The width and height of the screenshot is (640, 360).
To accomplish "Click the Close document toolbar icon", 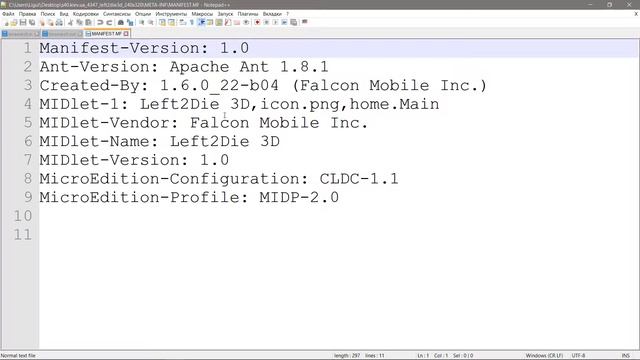I will point(42,22).
